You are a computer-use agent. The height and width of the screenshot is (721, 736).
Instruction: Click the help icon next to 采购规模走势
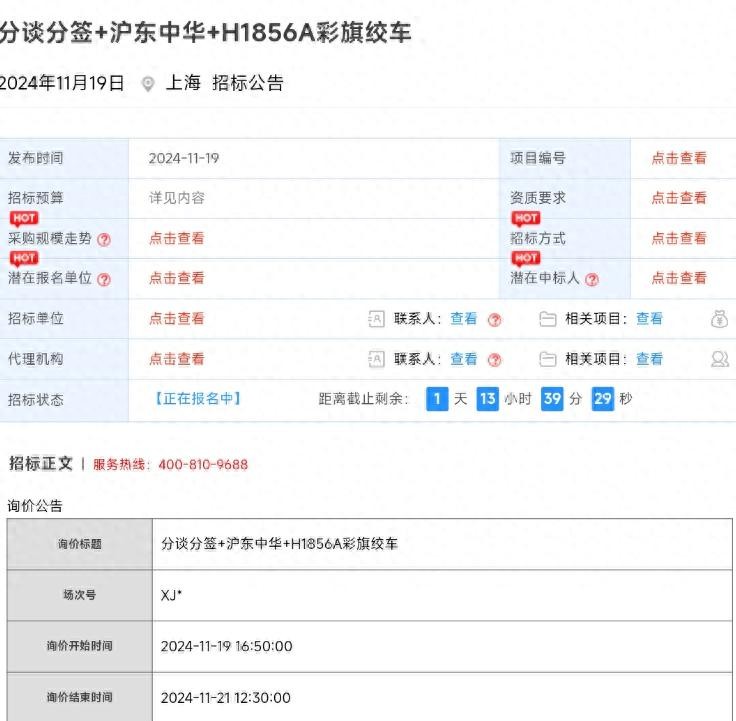pyautogui.click(x=104, y=239)
